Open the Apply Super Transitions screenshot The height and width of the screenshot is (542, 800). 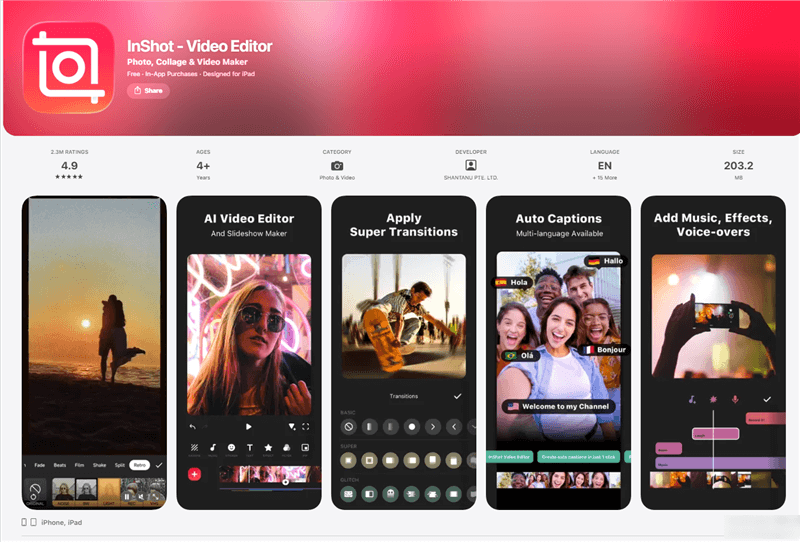click(x=404, y=353)
